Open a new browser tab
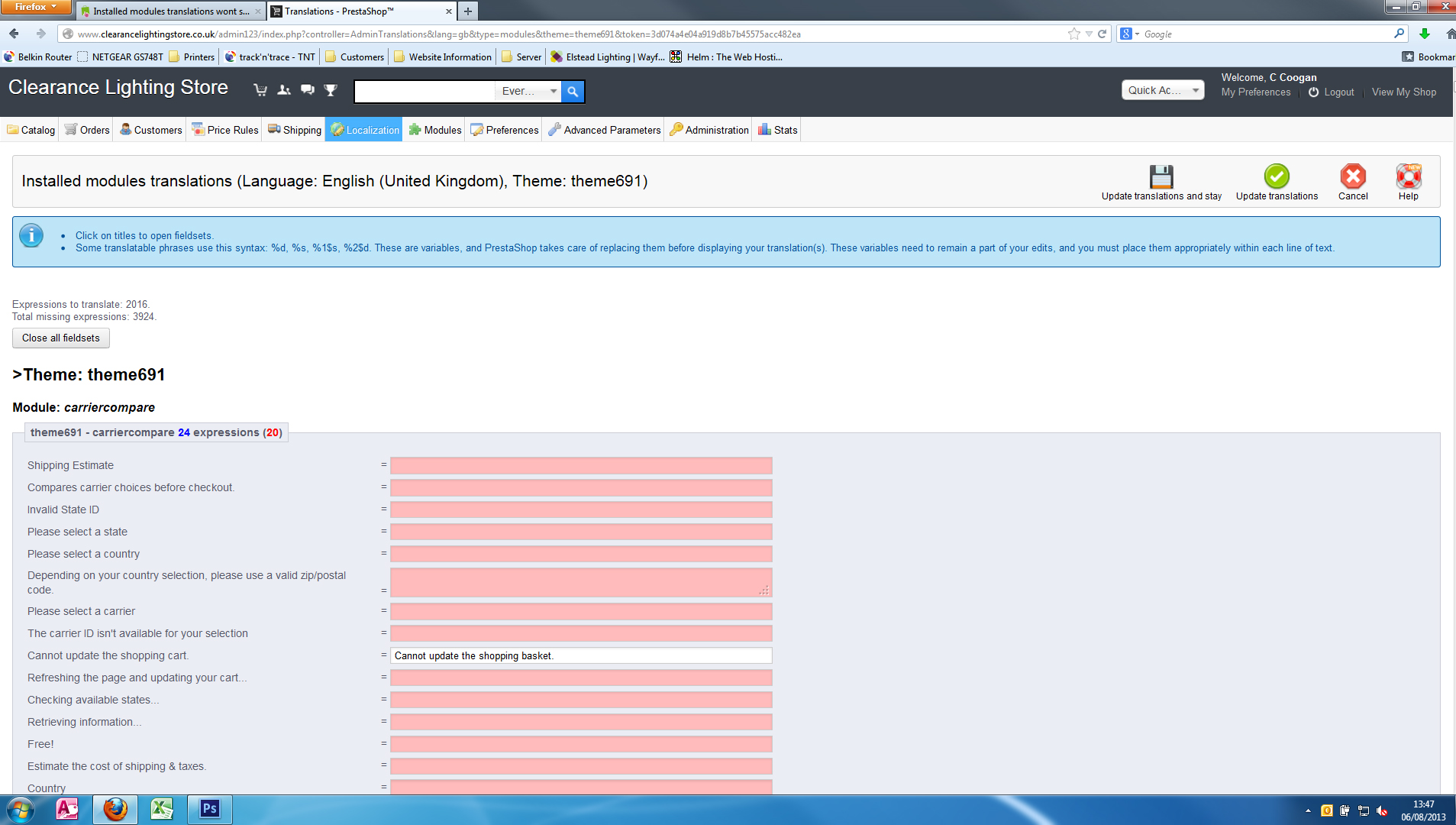1456x825 pixels. pyautogui.click(x=468, y=11)
